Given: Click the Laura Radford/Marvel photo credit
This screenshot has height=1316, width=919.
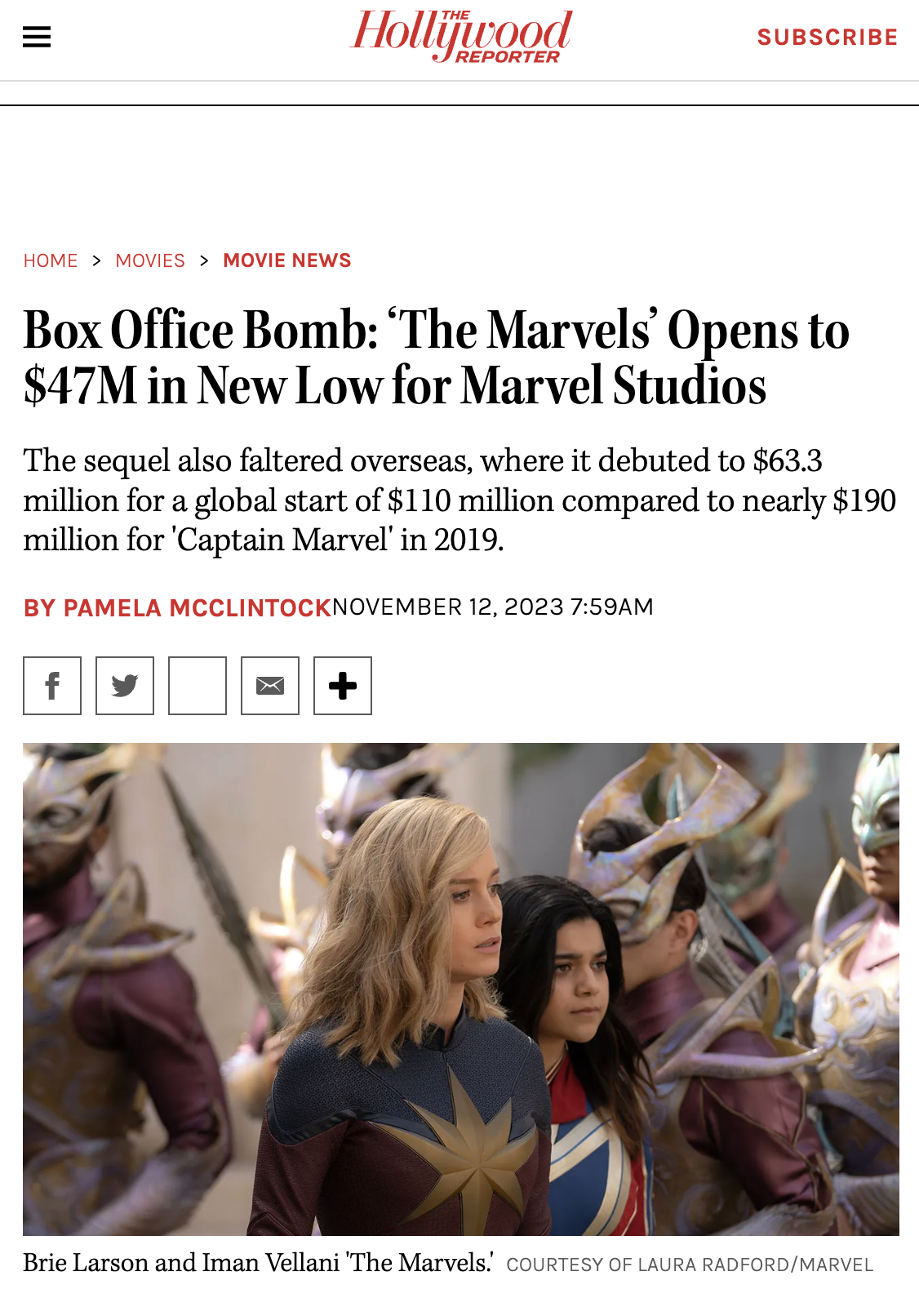Looking at the screenshot, I should (x=690, y=1265).
